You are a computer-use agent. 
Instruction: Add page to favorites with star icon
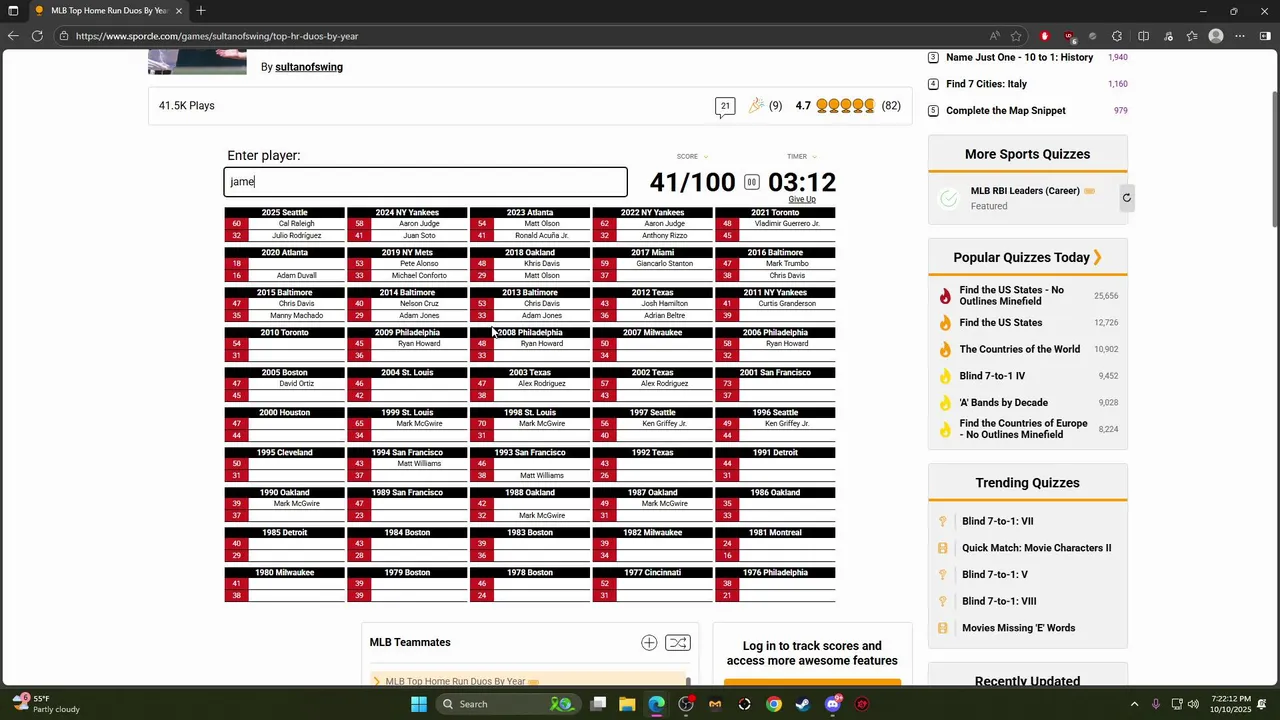coord(1016,36)
